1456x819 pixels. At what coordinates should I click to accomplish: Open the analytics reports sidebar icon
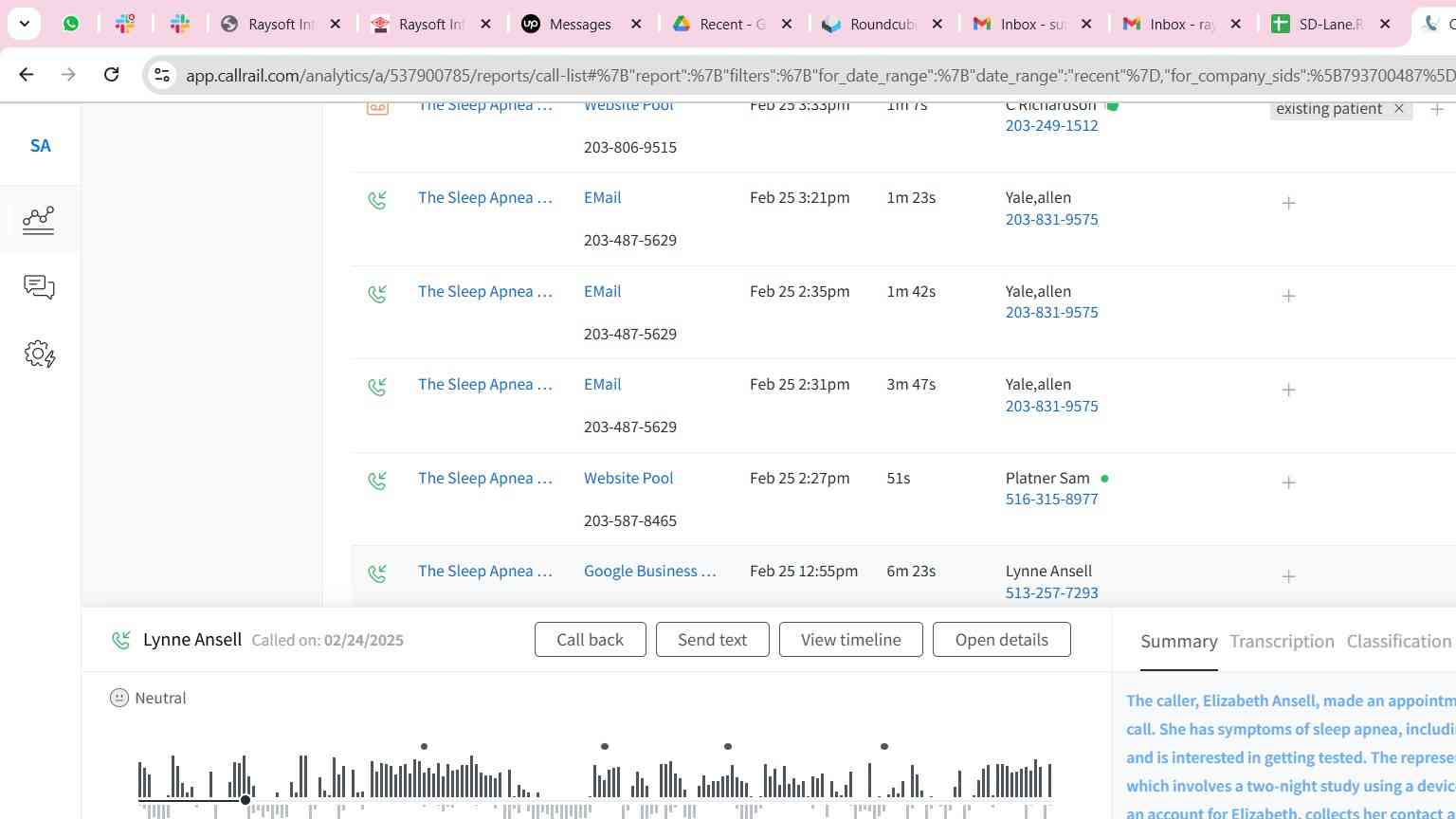point(39,220)
